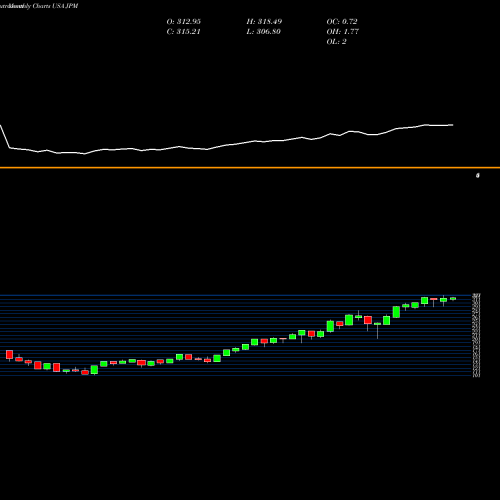Click the 'Charts USA JPM' title text

(55, 6)
